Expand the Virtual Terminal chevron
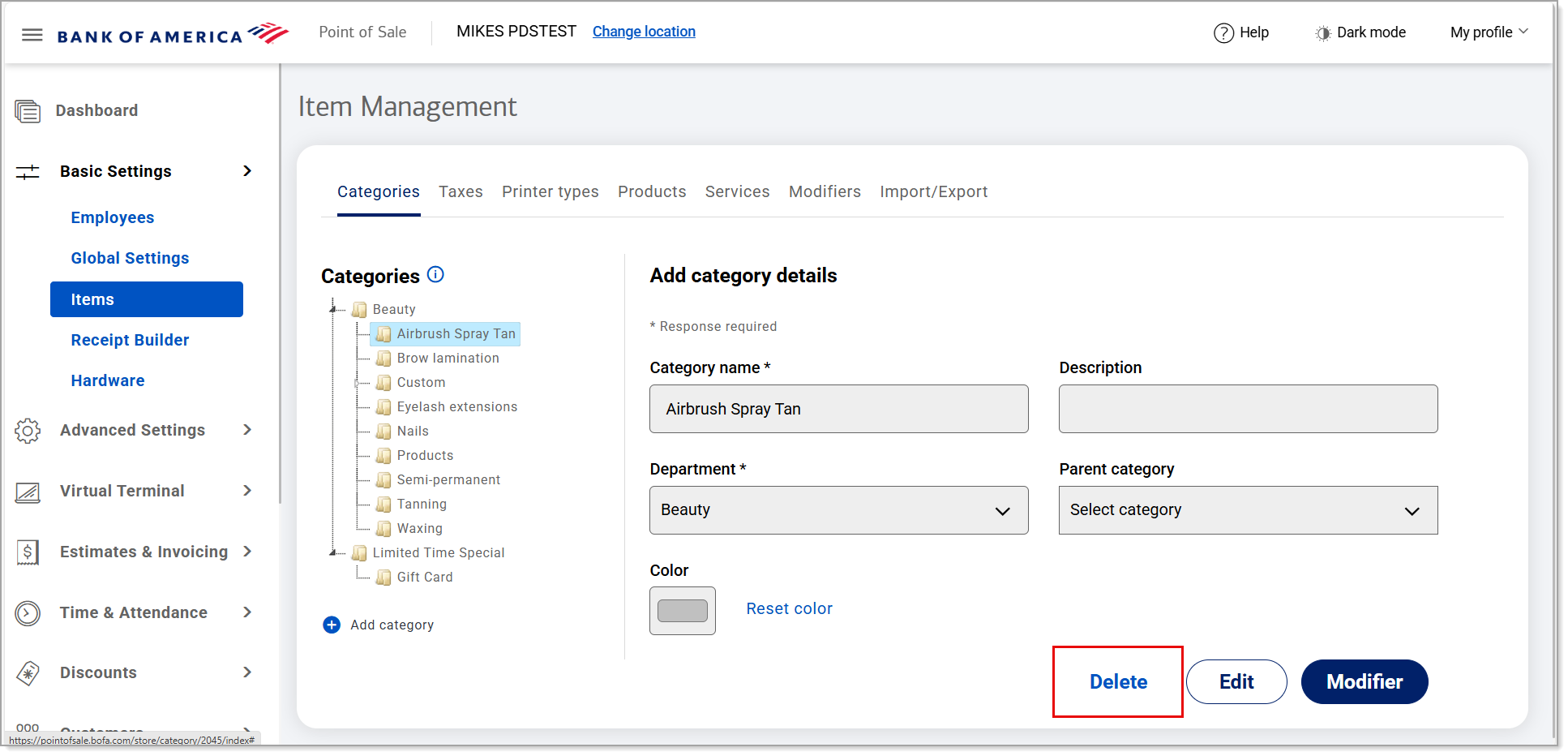The height and width of the screenshot is (756, 1568). pos(247,491)
